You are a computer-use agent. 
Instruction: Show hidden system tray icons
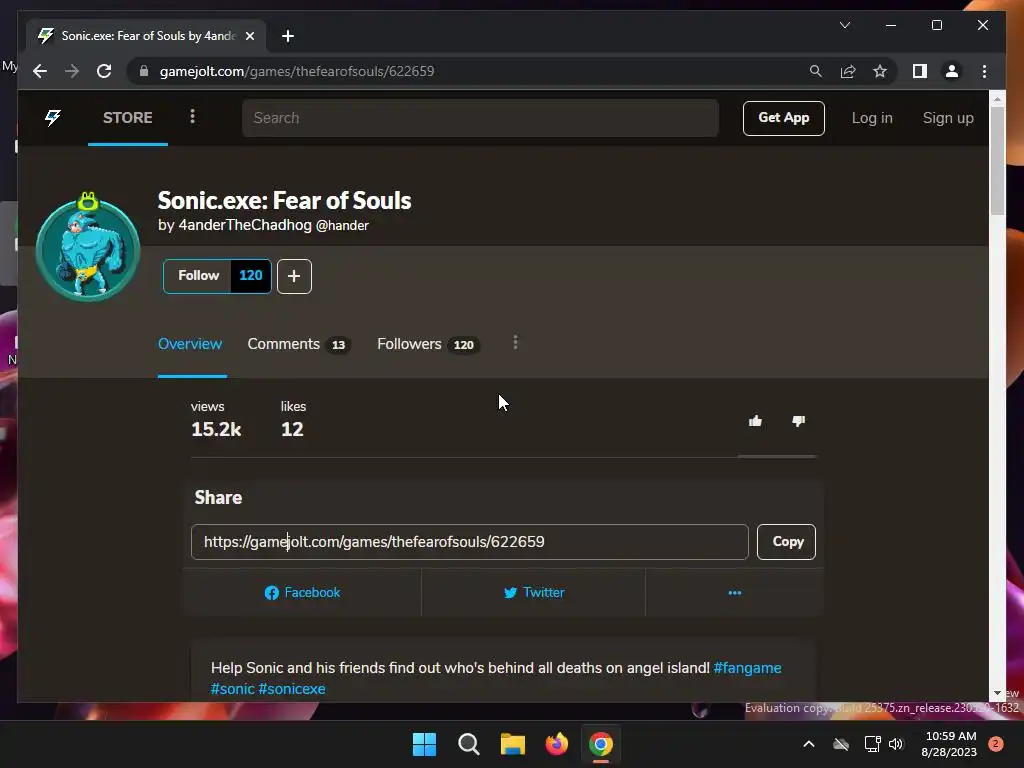[808, 744]
